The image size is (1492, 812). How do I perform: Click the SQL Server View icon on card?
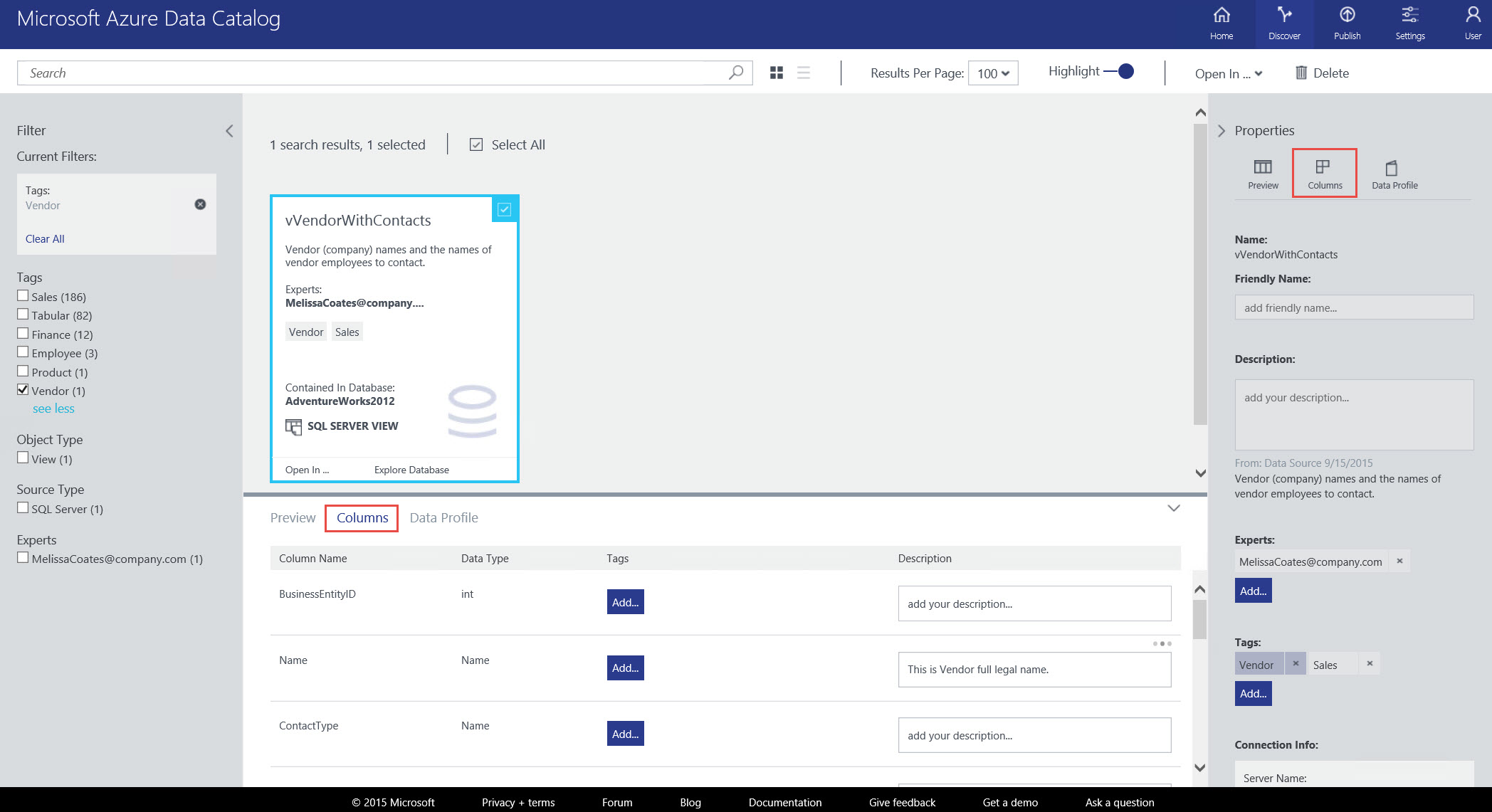click(293, 426)
